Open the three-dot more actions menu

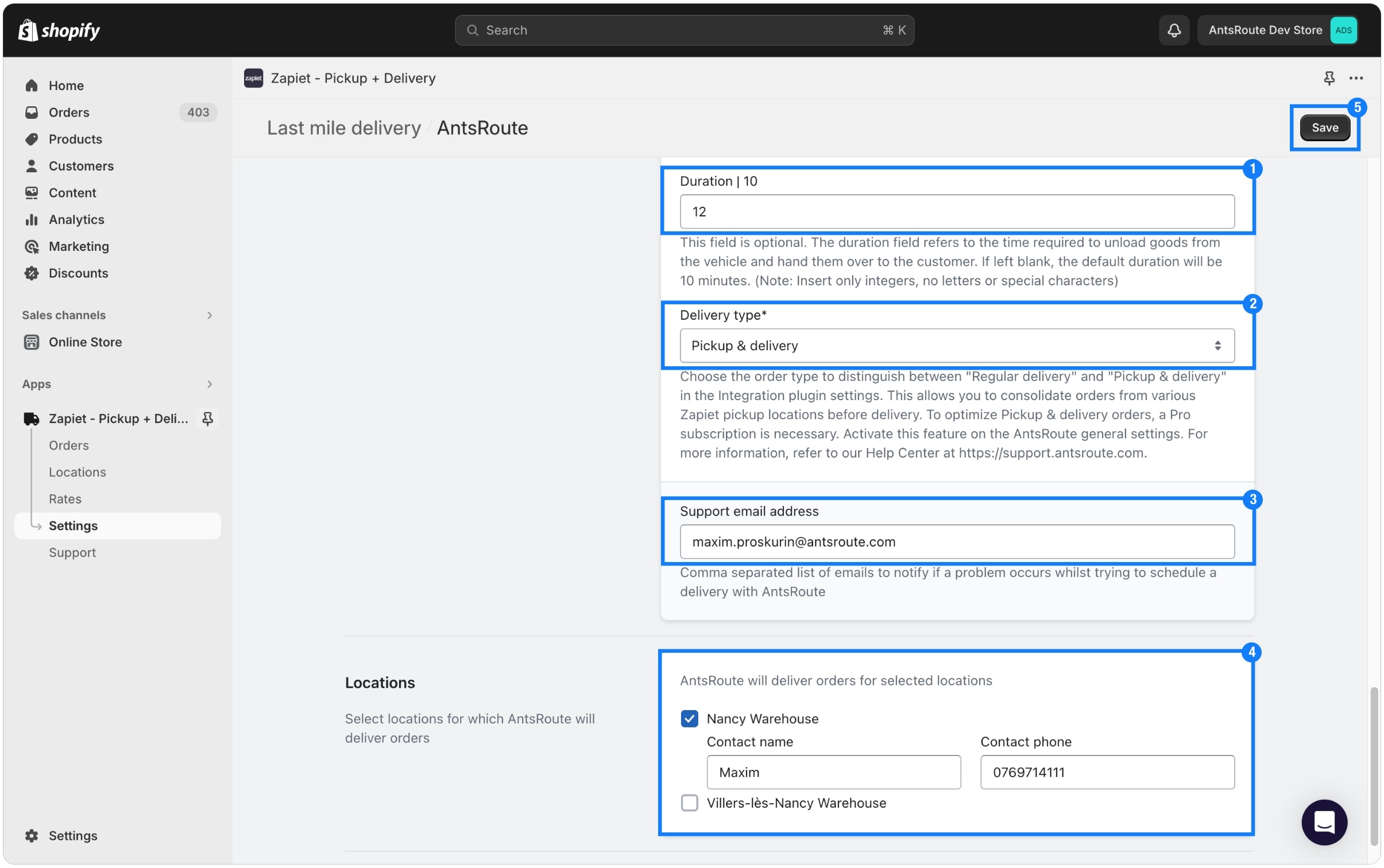point(1355,78)
